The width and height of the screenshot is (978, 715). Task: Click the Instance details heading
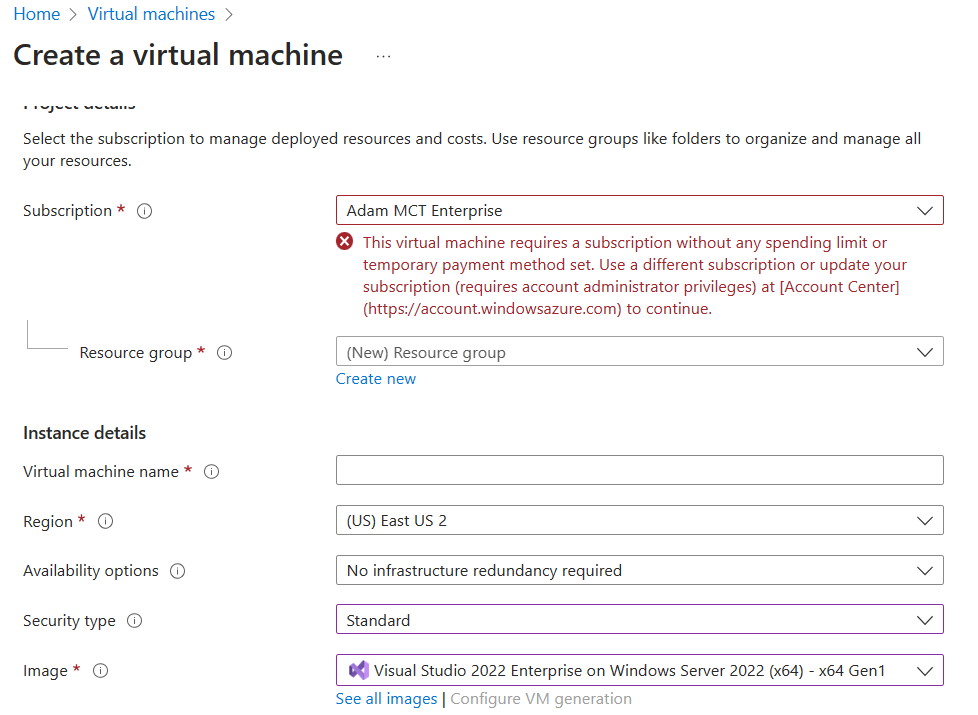[84, 433]
